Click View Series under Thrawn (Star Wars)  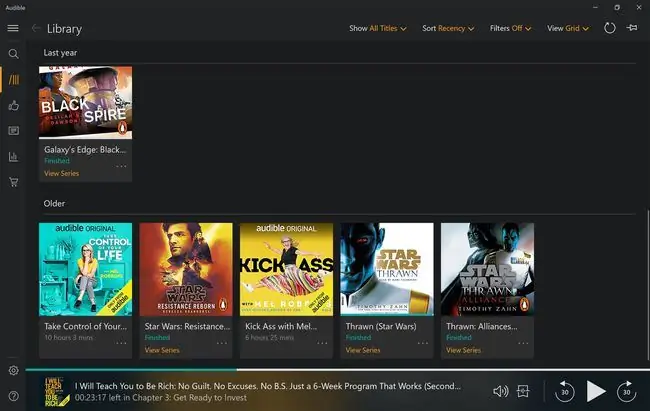[x=363, y=350]
